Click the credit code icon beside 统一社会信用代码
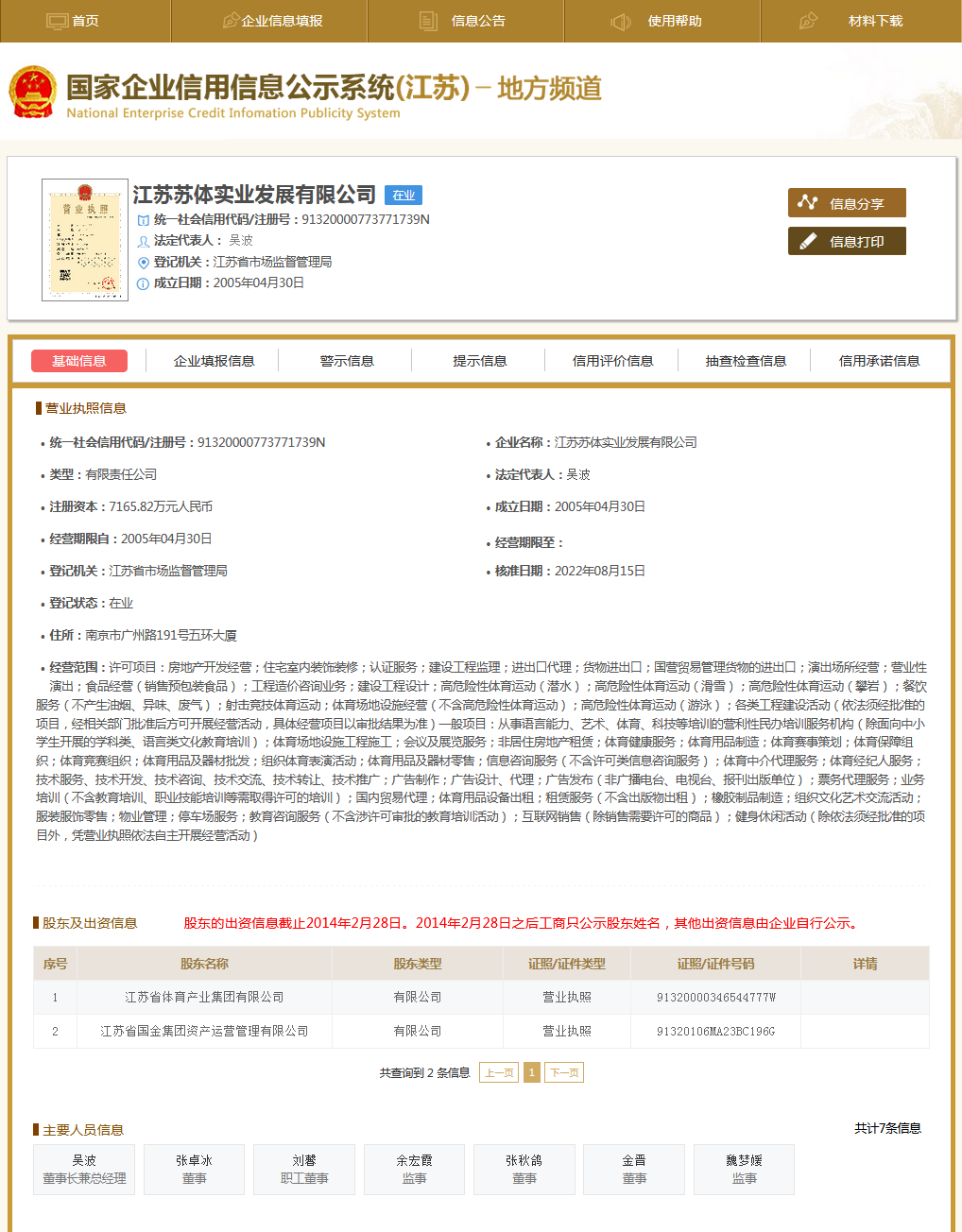The image size is (962, 1232). pyautogui.click(x=144, y=220)
